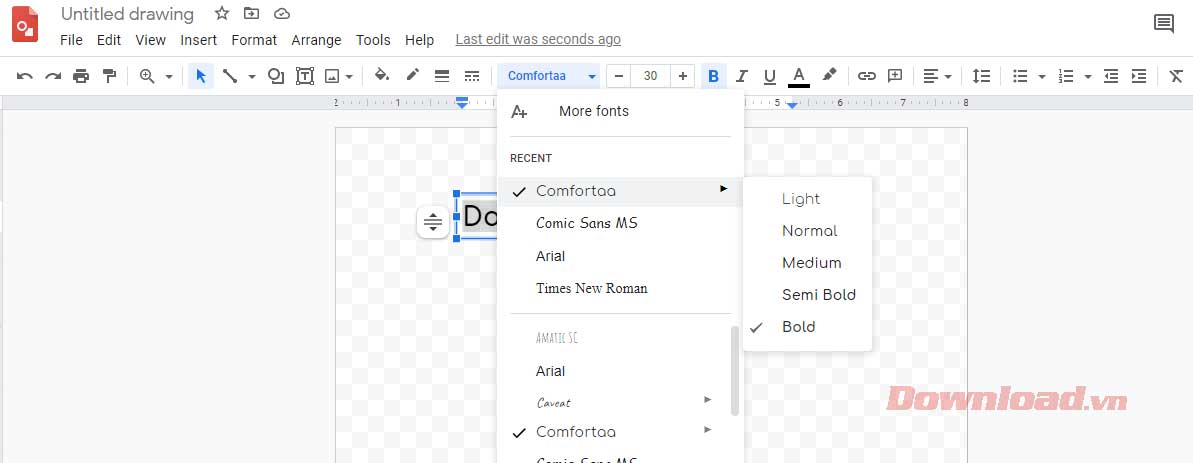Open the Tools menu
This screenshot has width=1193, height=463.
pyautogui.click(x=373, y=40)
